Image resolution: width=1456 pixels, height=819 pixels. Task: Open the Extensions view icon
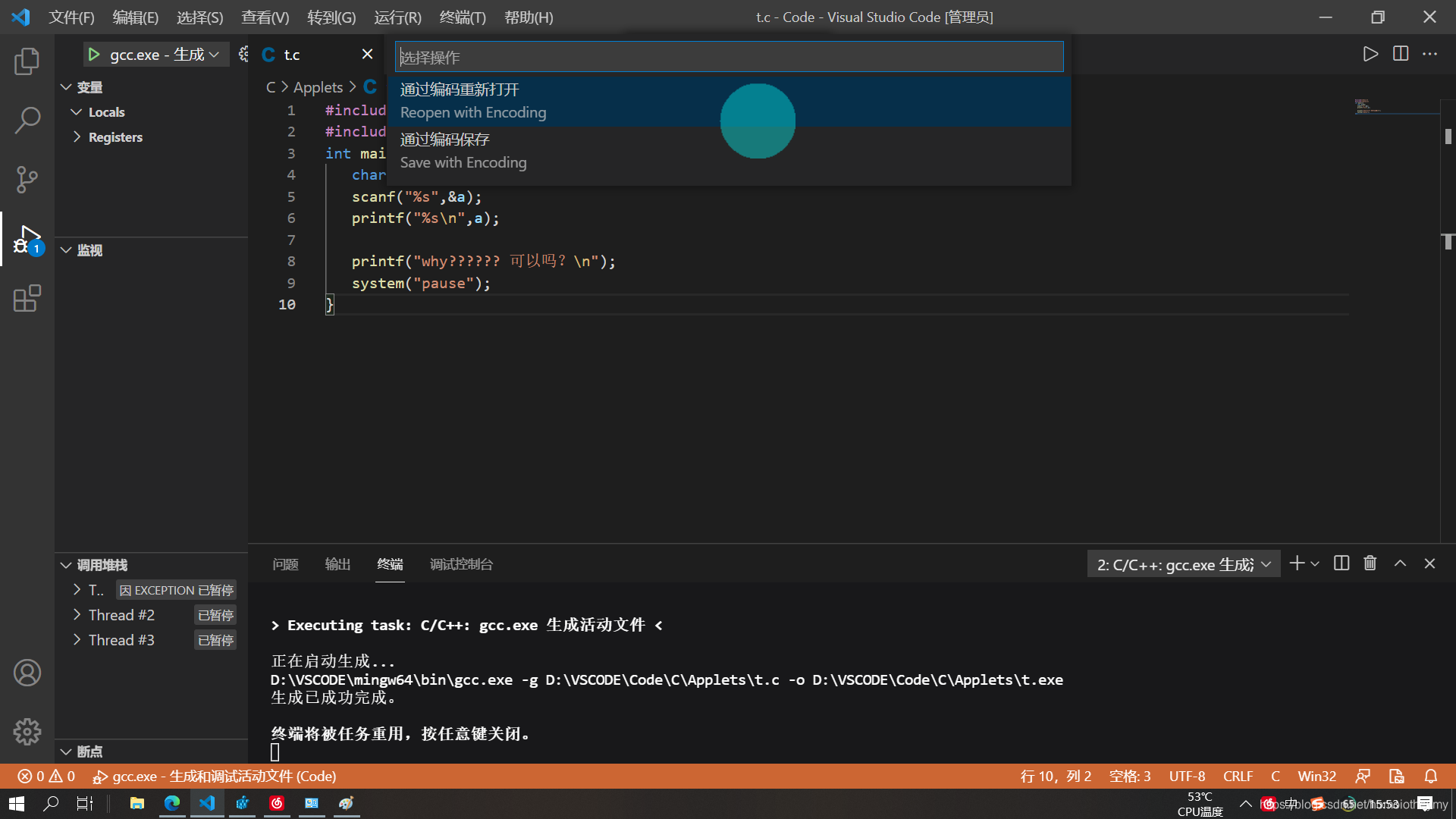[x=27, y=298]
